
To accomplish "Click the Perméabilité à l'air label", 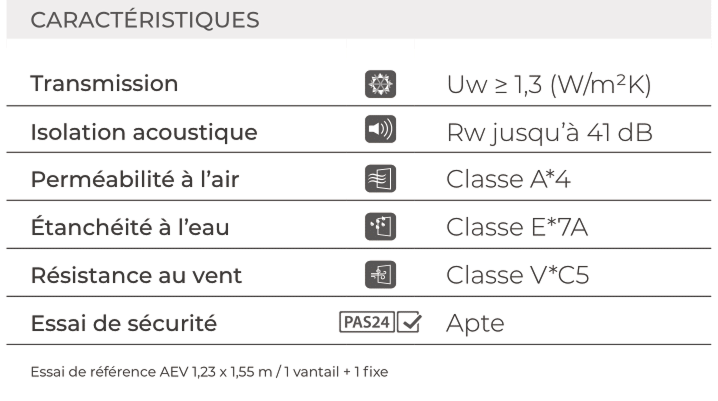I will pyautogui.click(x=135, y=179).
